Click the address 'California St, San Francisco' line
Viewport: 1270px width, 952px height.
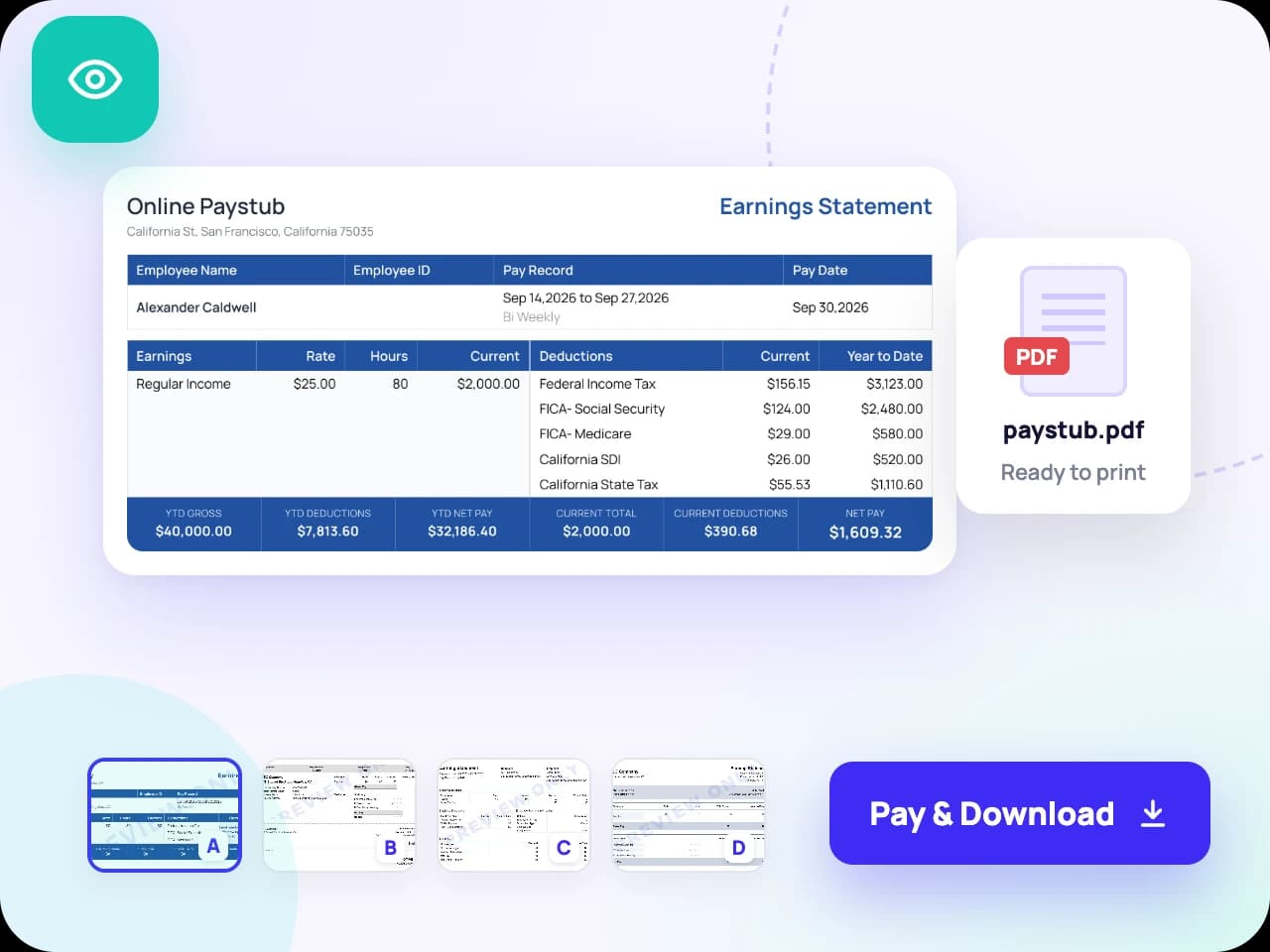(x=250, y=231)
